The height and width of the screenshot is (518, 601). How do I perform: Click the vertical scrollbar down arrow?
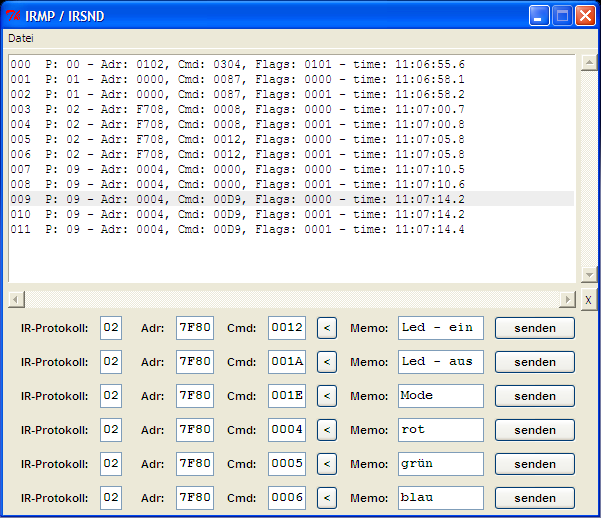(x=589, y=275)
